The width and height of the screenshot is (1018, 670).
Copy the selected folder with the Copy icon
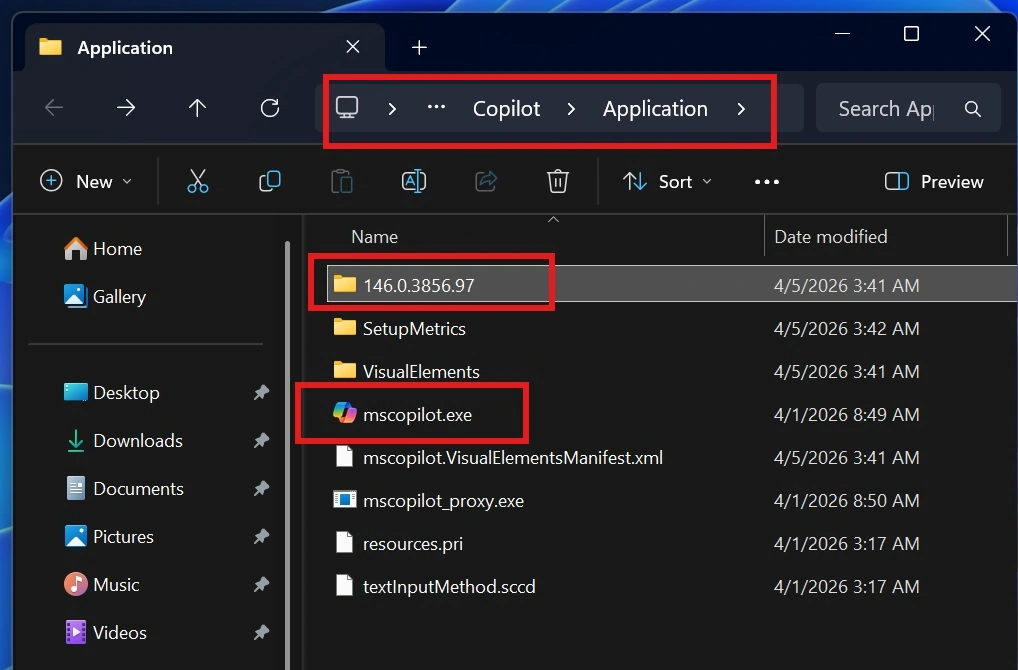point(269,181)
